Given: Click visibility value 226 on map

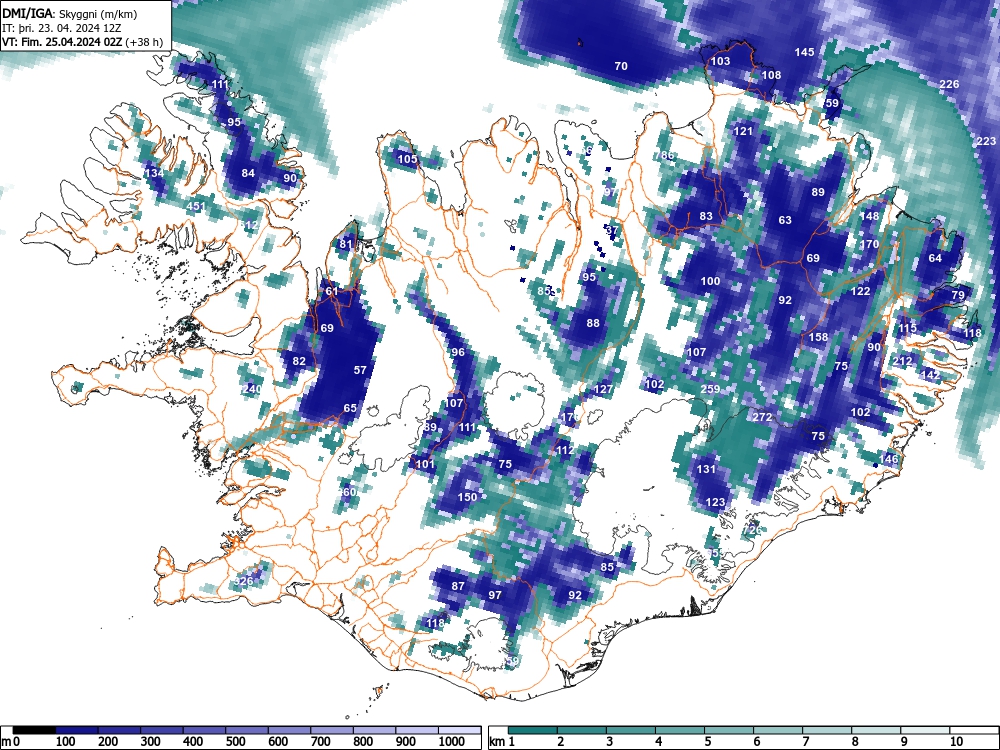Looking at the screenshot, I should pyautogui.click(x=949, y=84).
